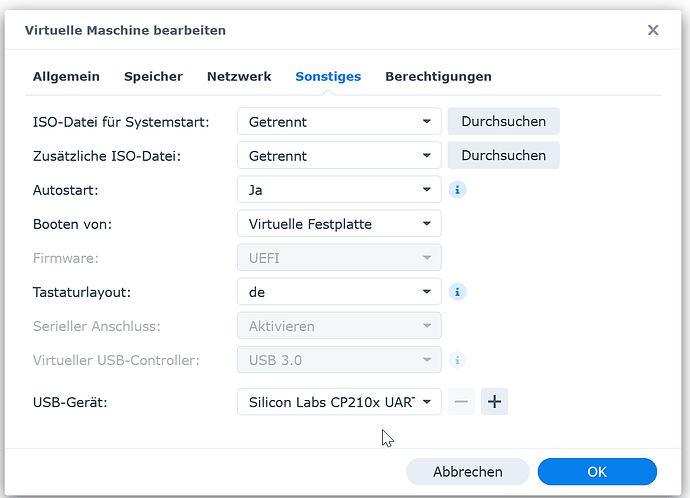Click the Abbrechen button
Viewport: 690px width, 498px height.
[x=467, y=472]
